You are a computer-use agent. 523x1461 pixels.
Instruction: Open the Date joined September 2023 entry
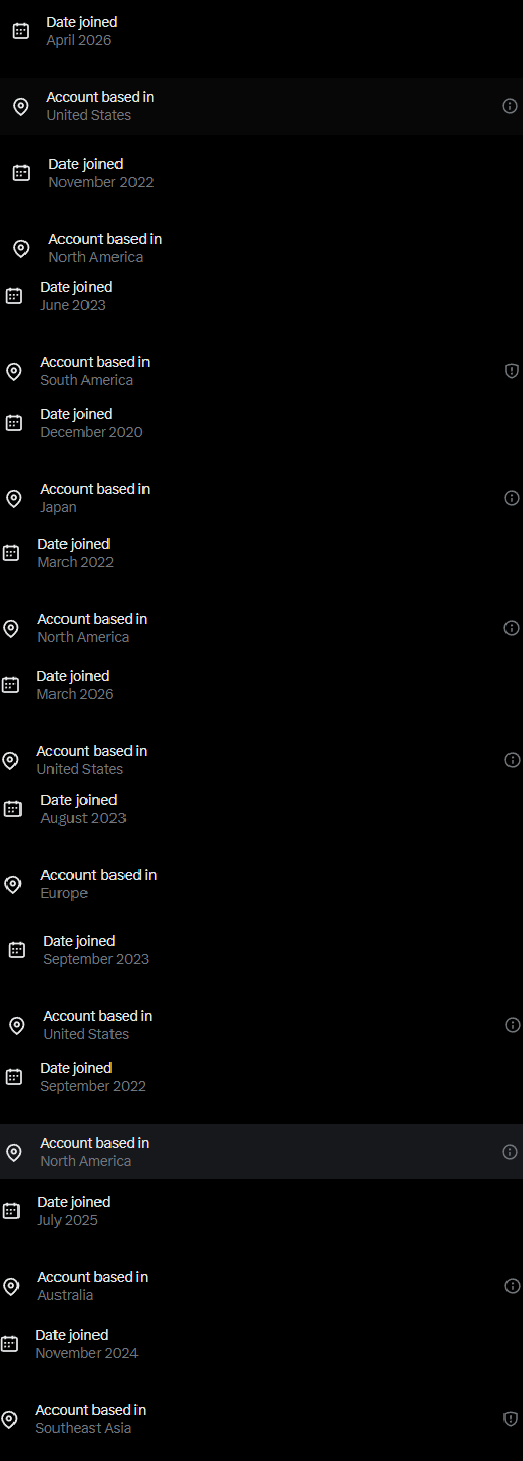(261, 950)
